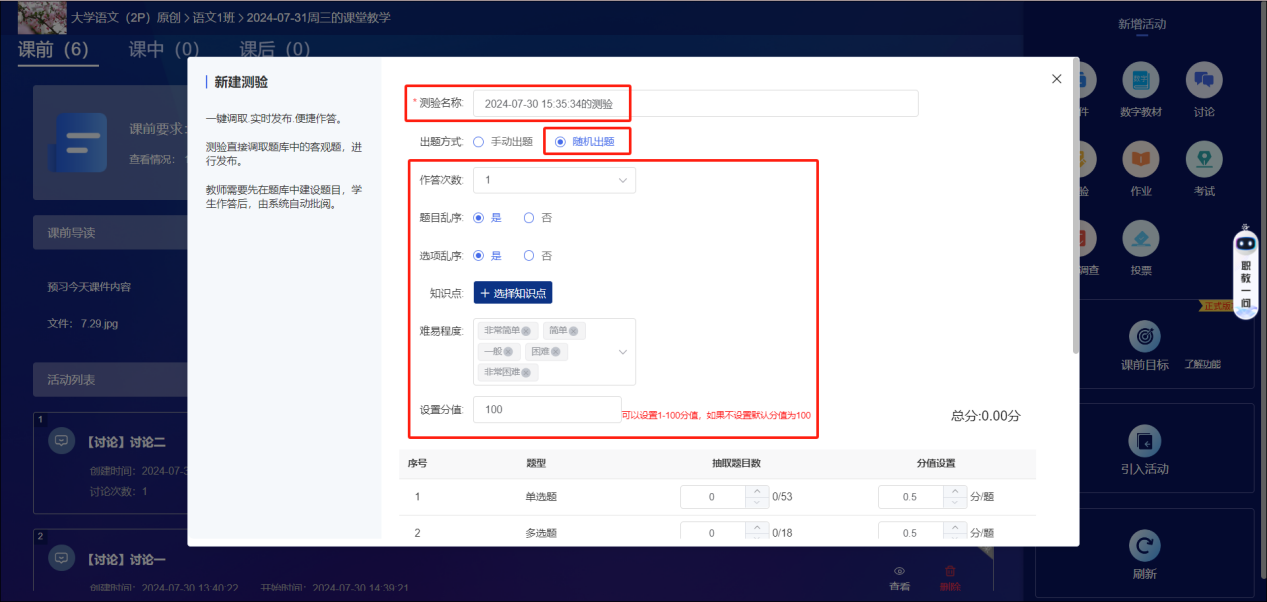This screenshot has height=602, width=1267.
Task: Add a 作业 activity from the panel
Action: pos(1140,160)
